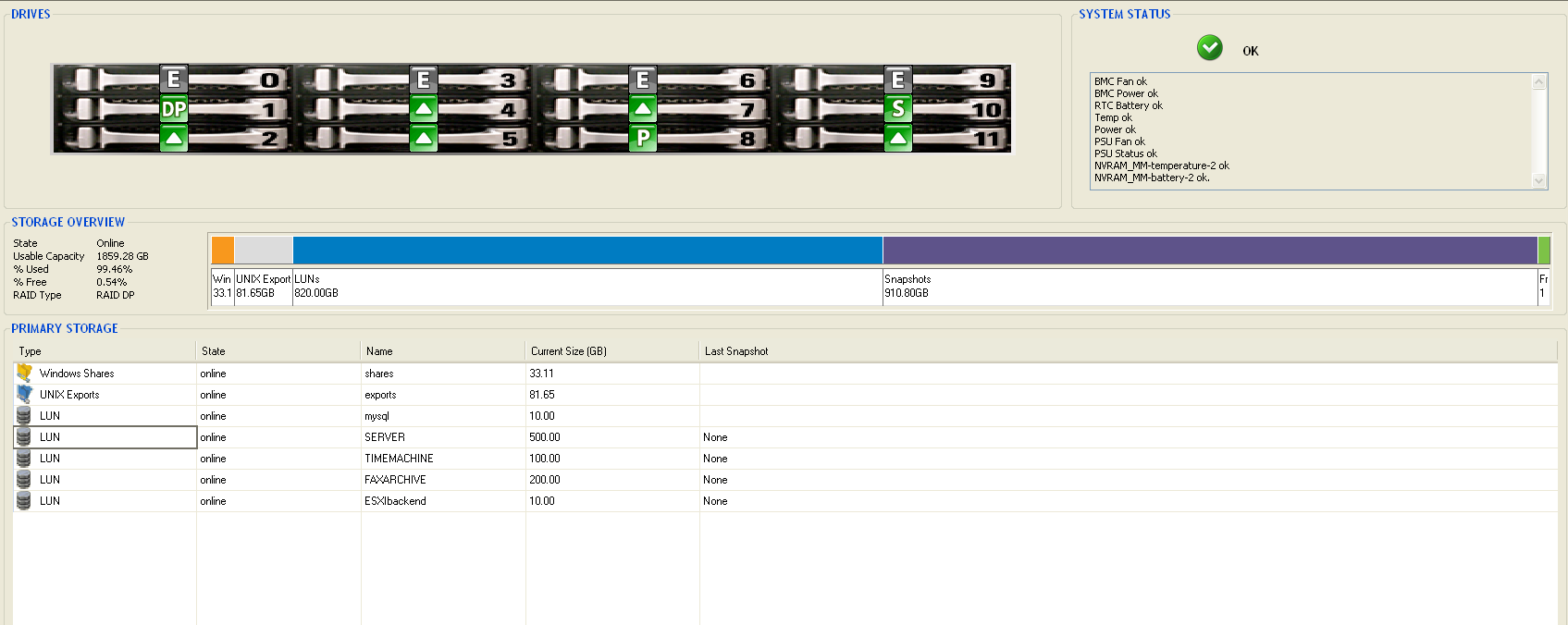Click the green OK checkmark status icon

(1209, 48)
